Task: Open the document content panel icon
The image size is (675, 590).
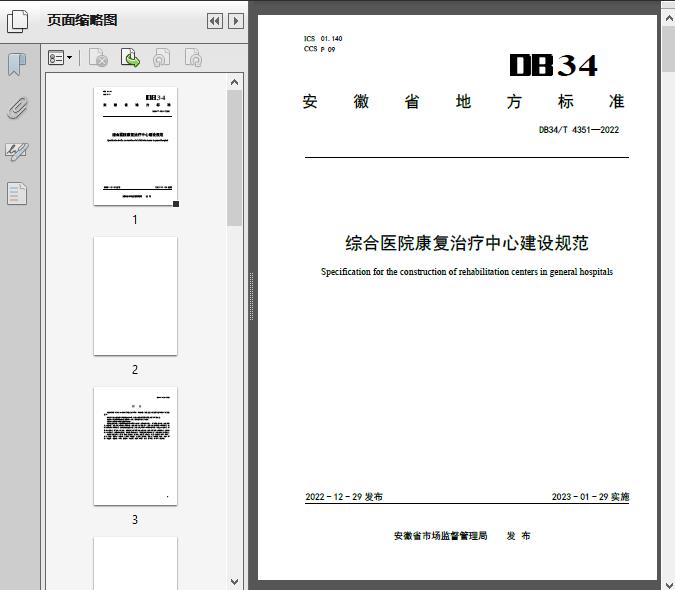Action: (17, 193)
